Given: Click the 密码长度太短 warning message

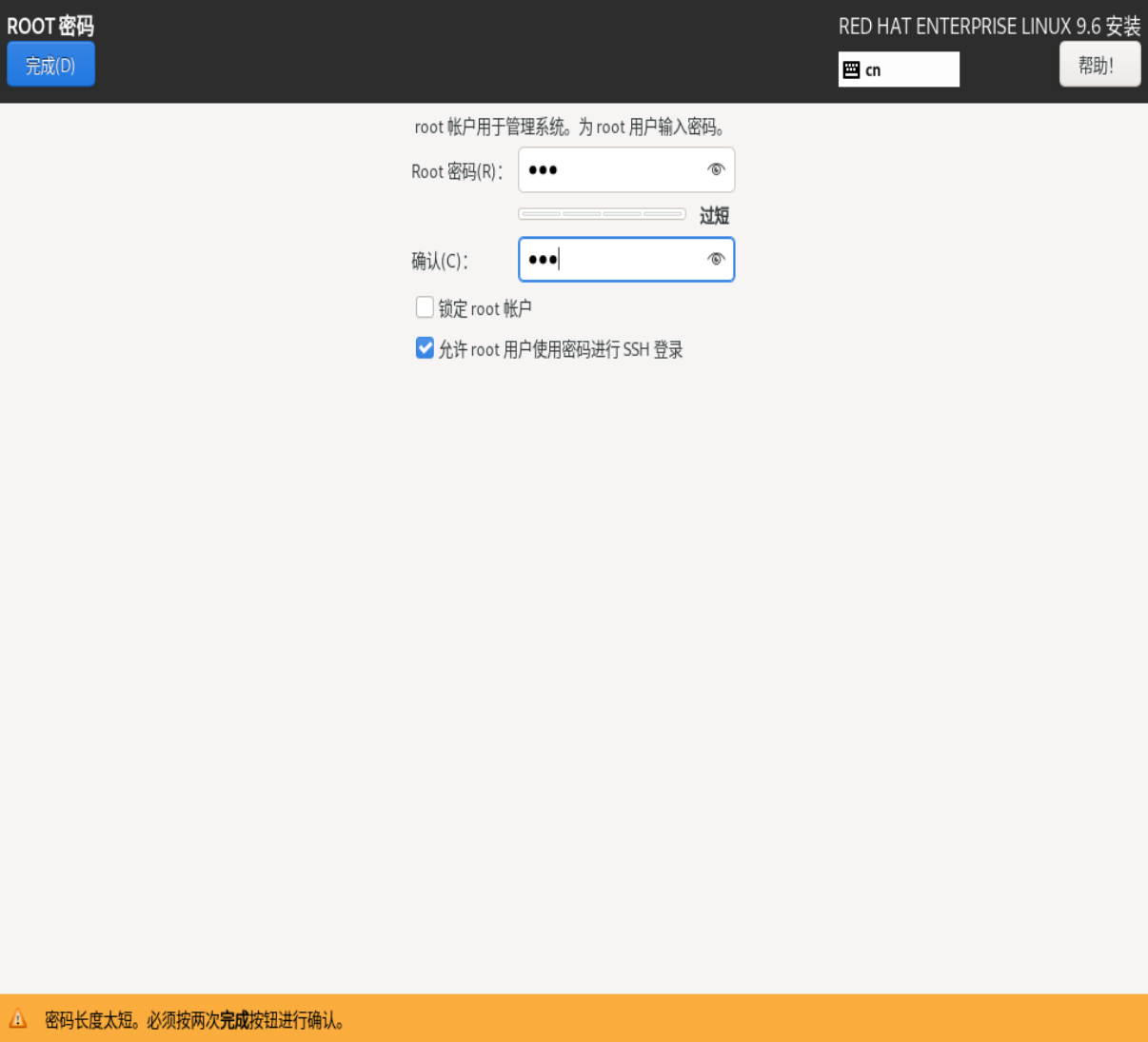Looking at the screenshot, I should coord(195,1020).
